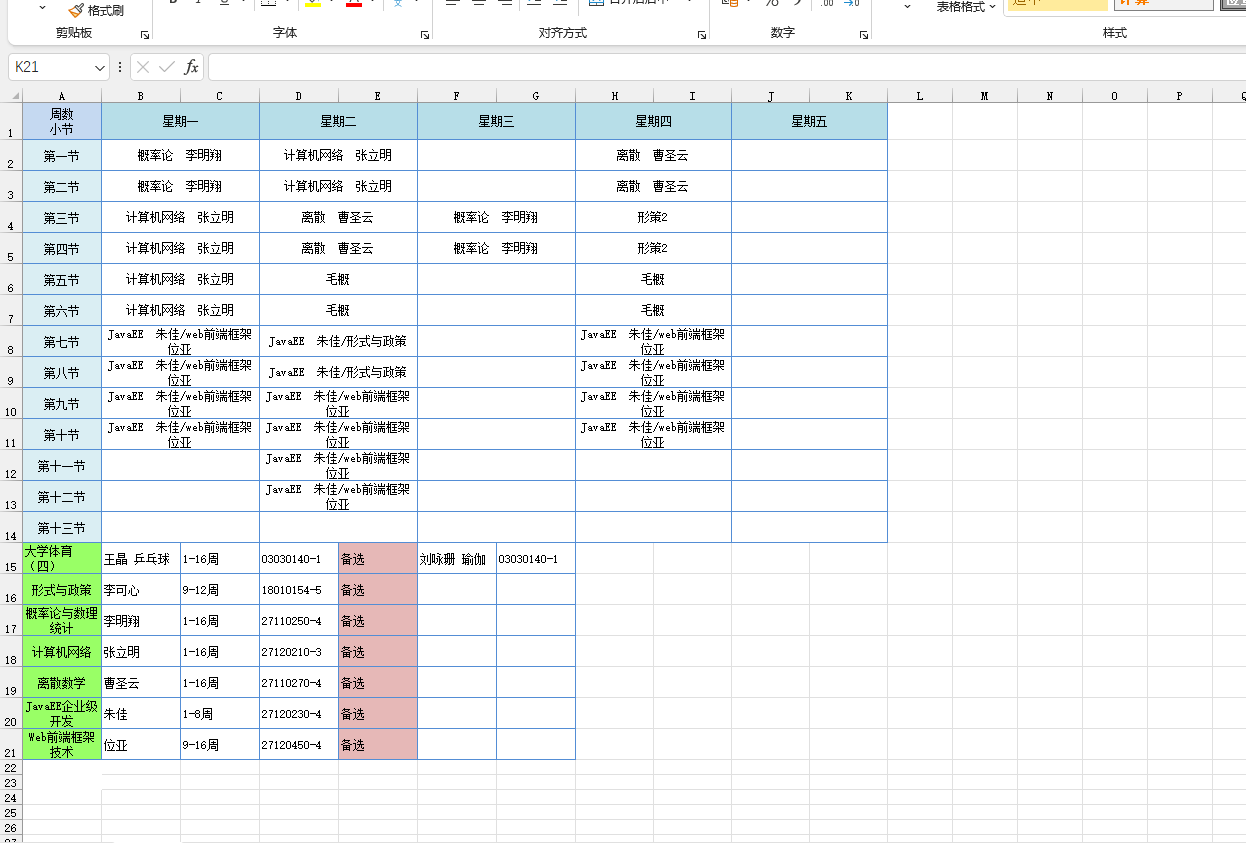Select the cell containing 刘咏珊 瑜伽
This screenshot has height=843, width=1246.
click(x=457, y=559)
